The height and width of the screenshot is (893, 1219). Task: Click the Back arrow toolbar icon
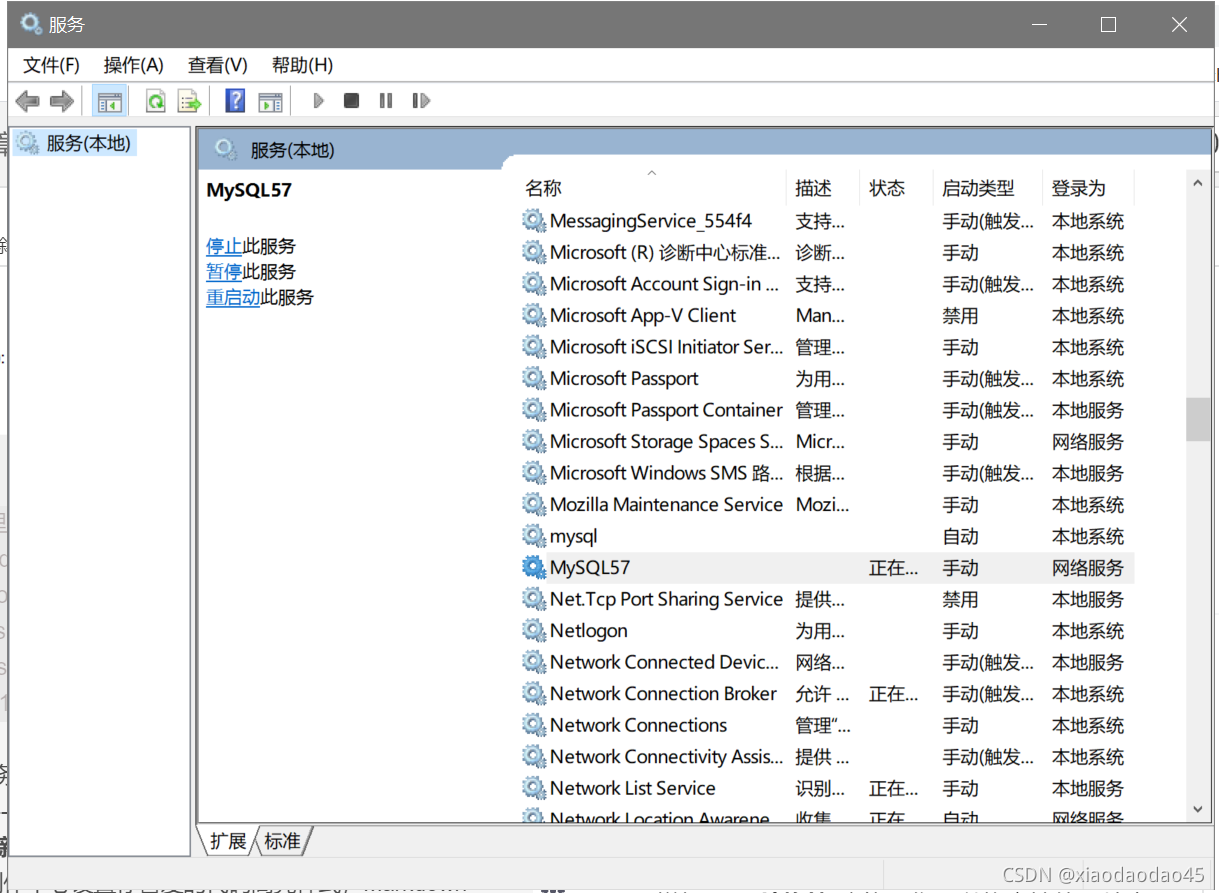(28, 101)
